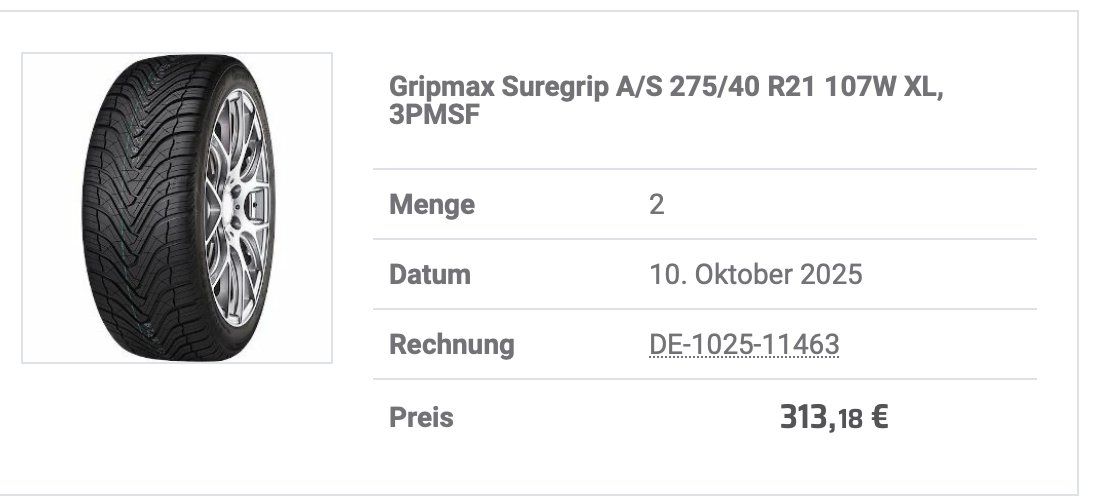Select the Datum label

(430, 275)
